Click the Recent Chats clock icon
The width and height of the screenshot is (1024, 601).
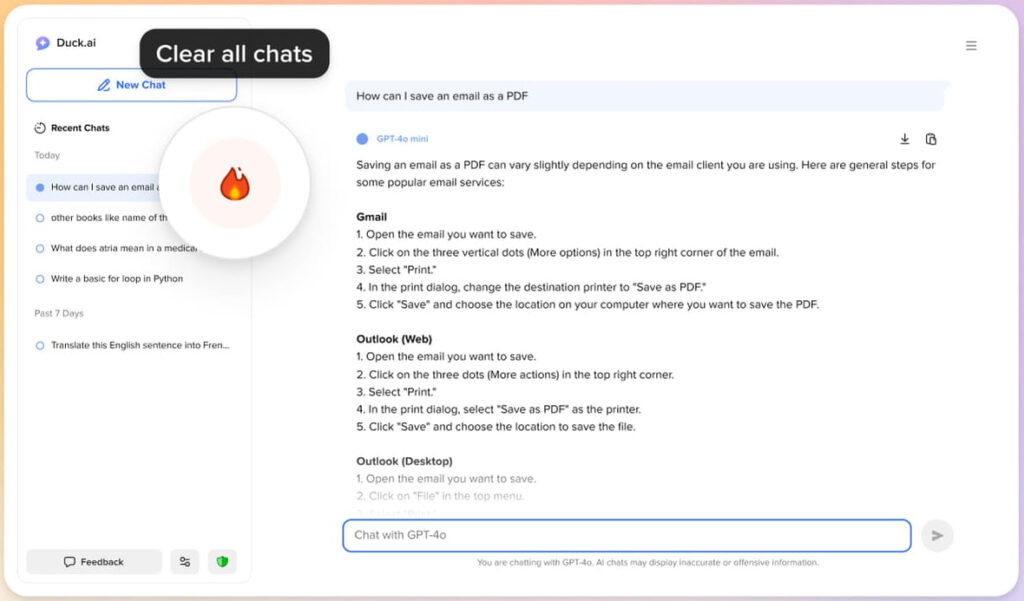click(40, 128)
